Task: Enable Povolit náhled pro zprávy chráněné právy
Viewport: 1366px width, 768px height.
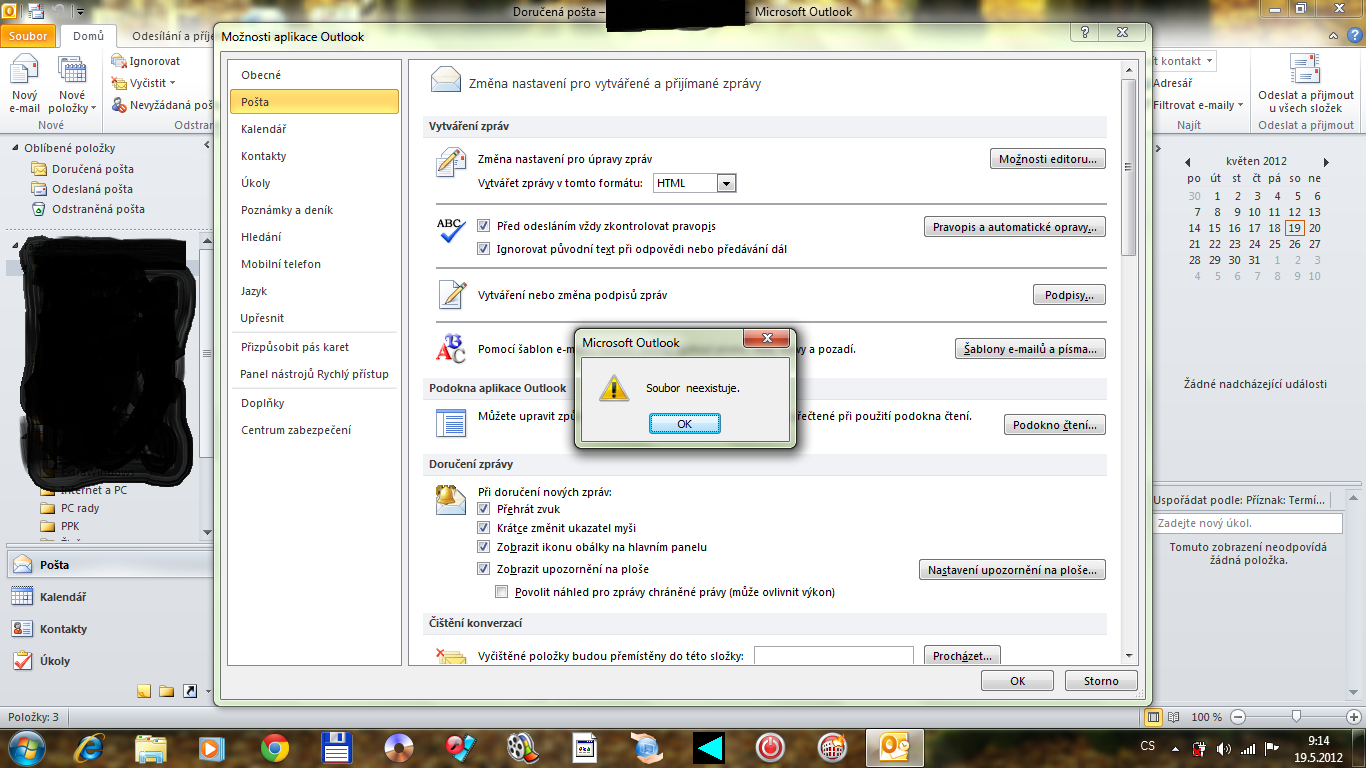Action: tap(502, 592)
